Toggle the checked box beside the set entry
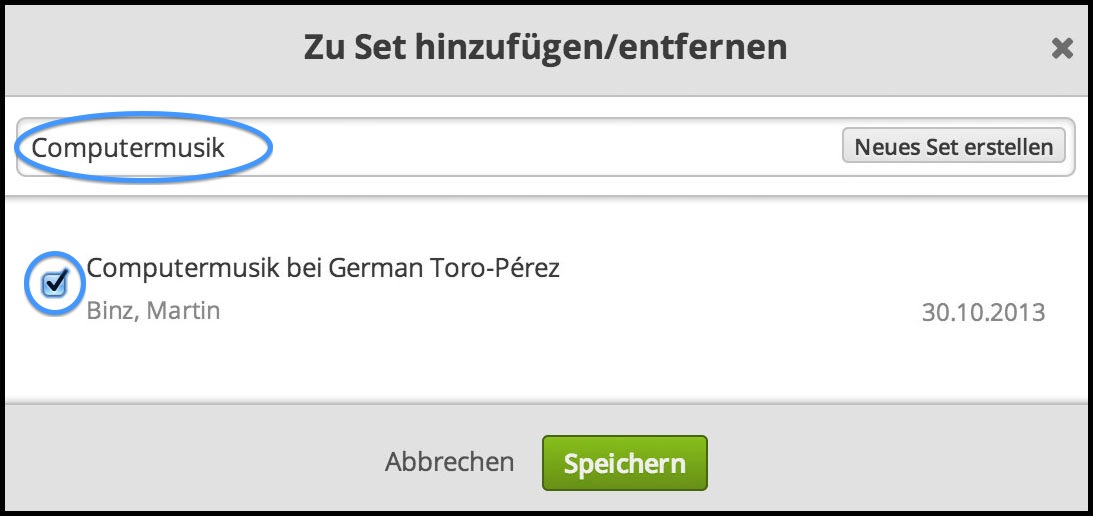Screen dimensions: 1093x516 (x=55, y=285)
